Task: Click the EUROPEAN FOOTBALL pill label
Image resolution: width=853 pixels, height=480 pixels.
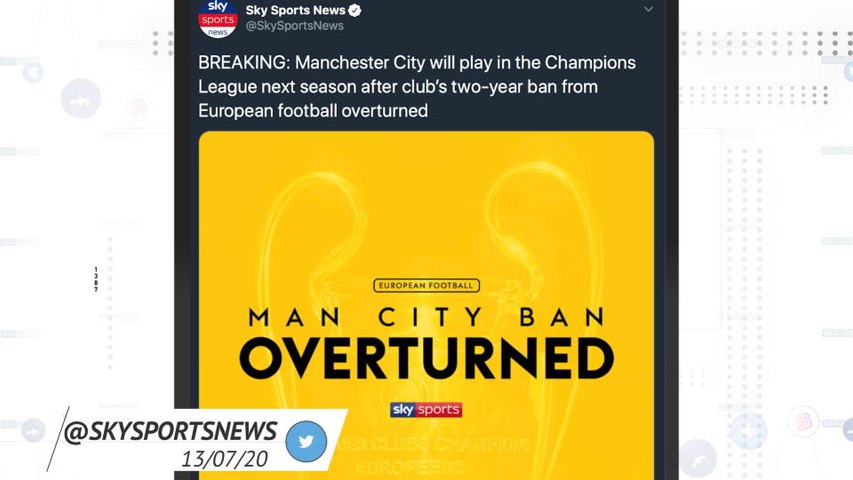Action: [x=426, y=285]
